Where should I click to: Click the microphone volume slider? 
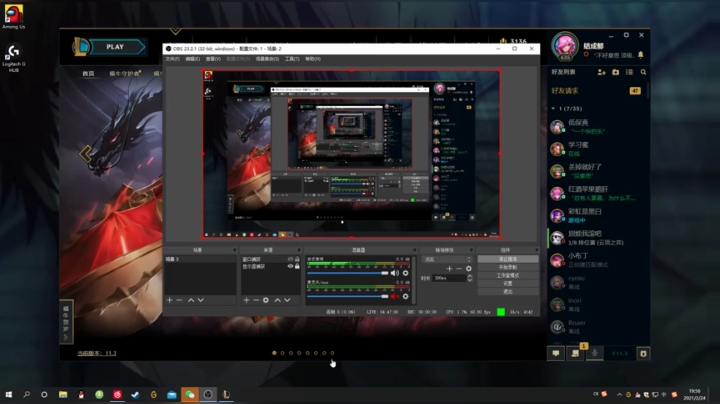(348, 297)
